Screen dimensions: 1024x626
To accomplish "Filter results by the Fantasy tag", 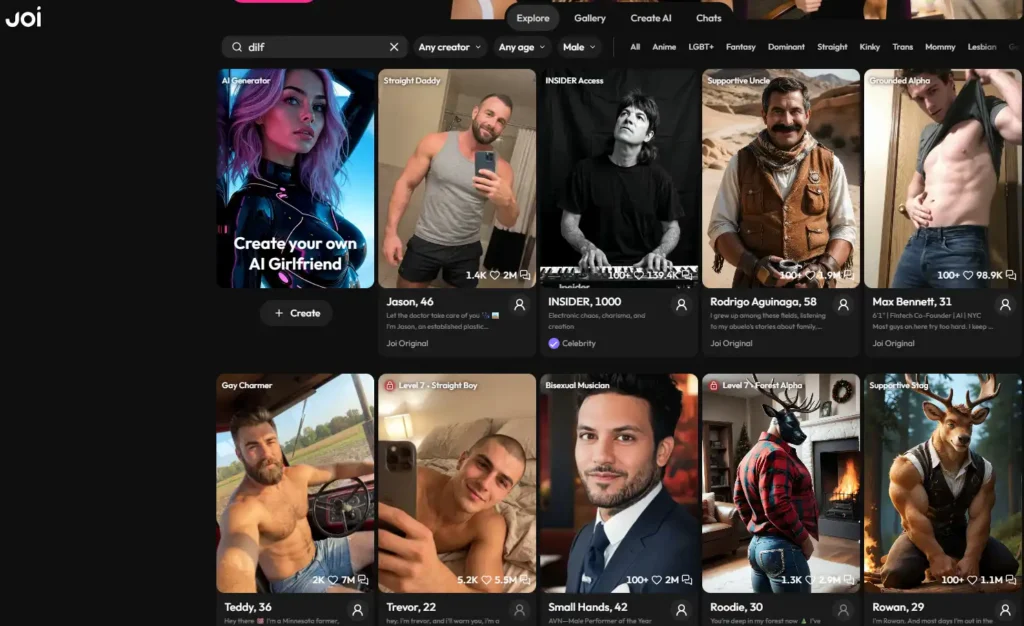I will [741, 47].
